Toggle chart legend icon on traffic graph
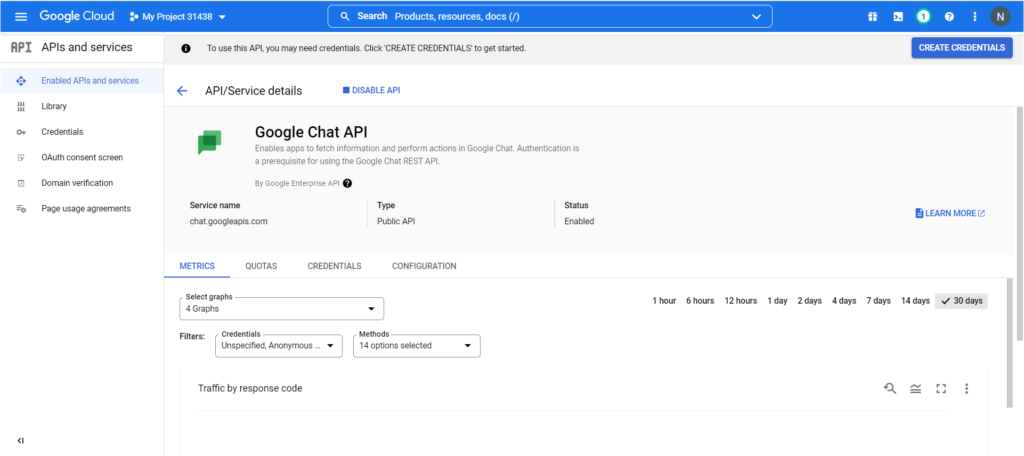Viewport: 1024px width, 456px height. 915,388
